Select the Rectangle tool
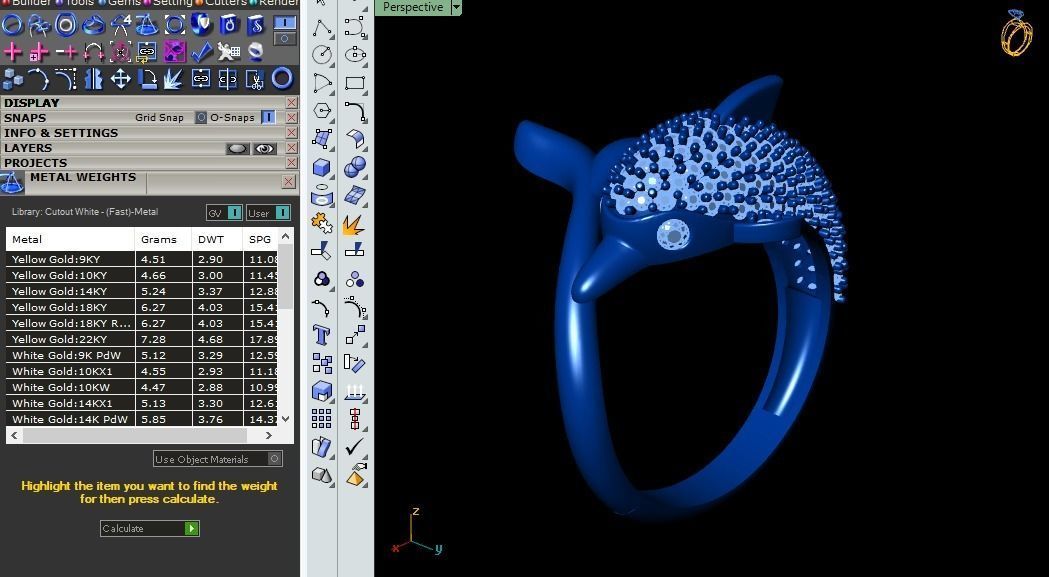 coord(355,83)
